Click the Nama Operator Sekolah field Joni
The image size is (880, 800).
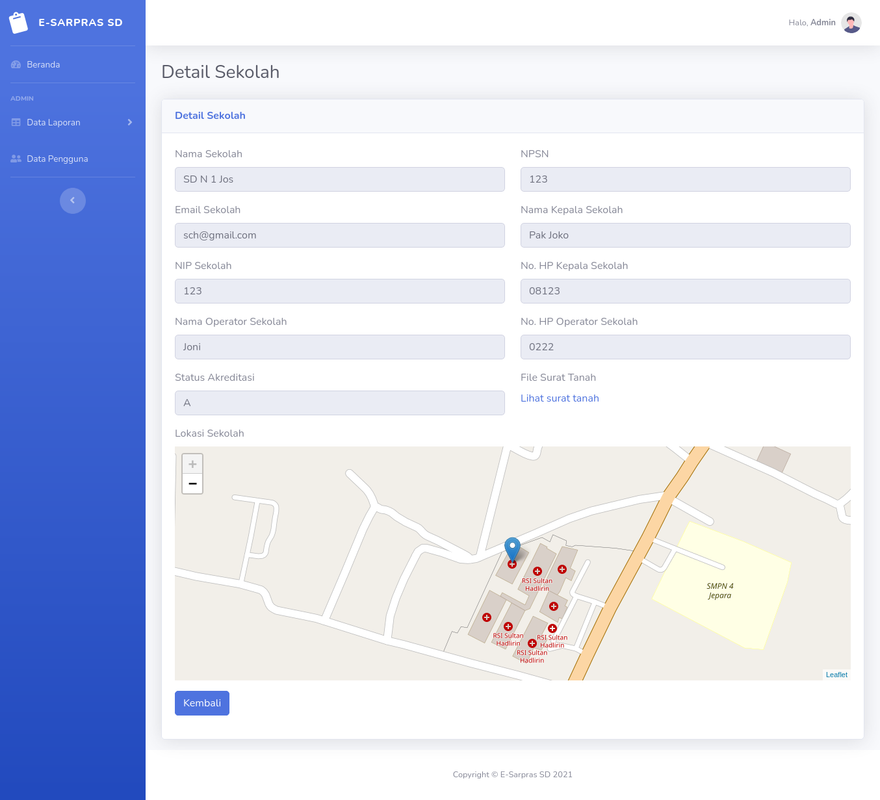click(340, 347)
